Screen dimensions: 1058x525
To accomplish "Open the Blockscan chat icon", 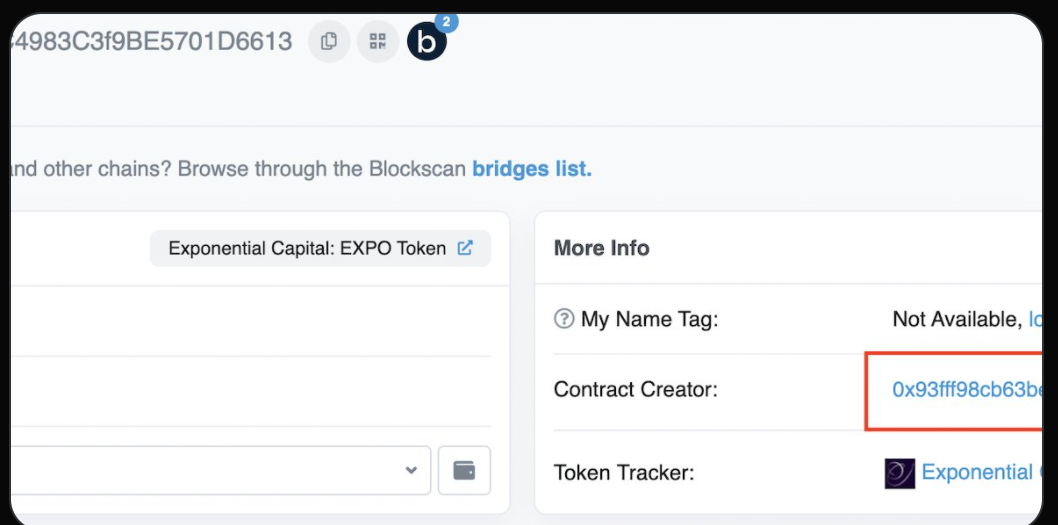I will (426, 42).
